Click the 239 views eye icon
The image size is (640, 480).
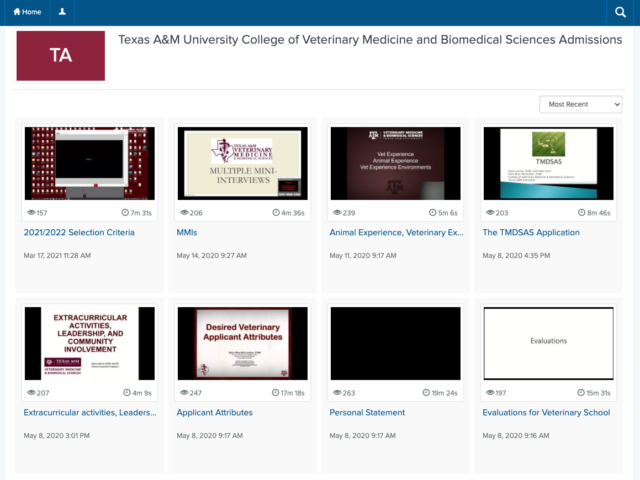(x=337, y=212)
